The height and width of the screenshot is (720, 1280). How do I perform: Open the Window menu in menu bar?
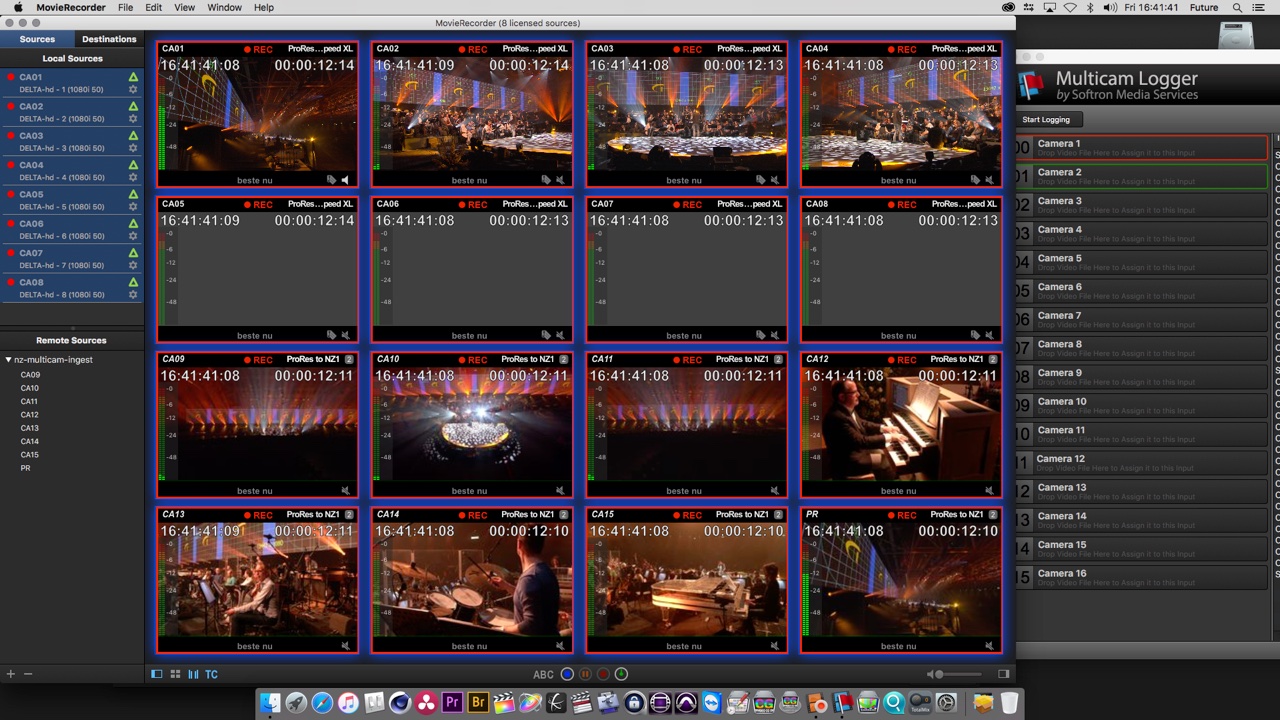pos(224,7)
